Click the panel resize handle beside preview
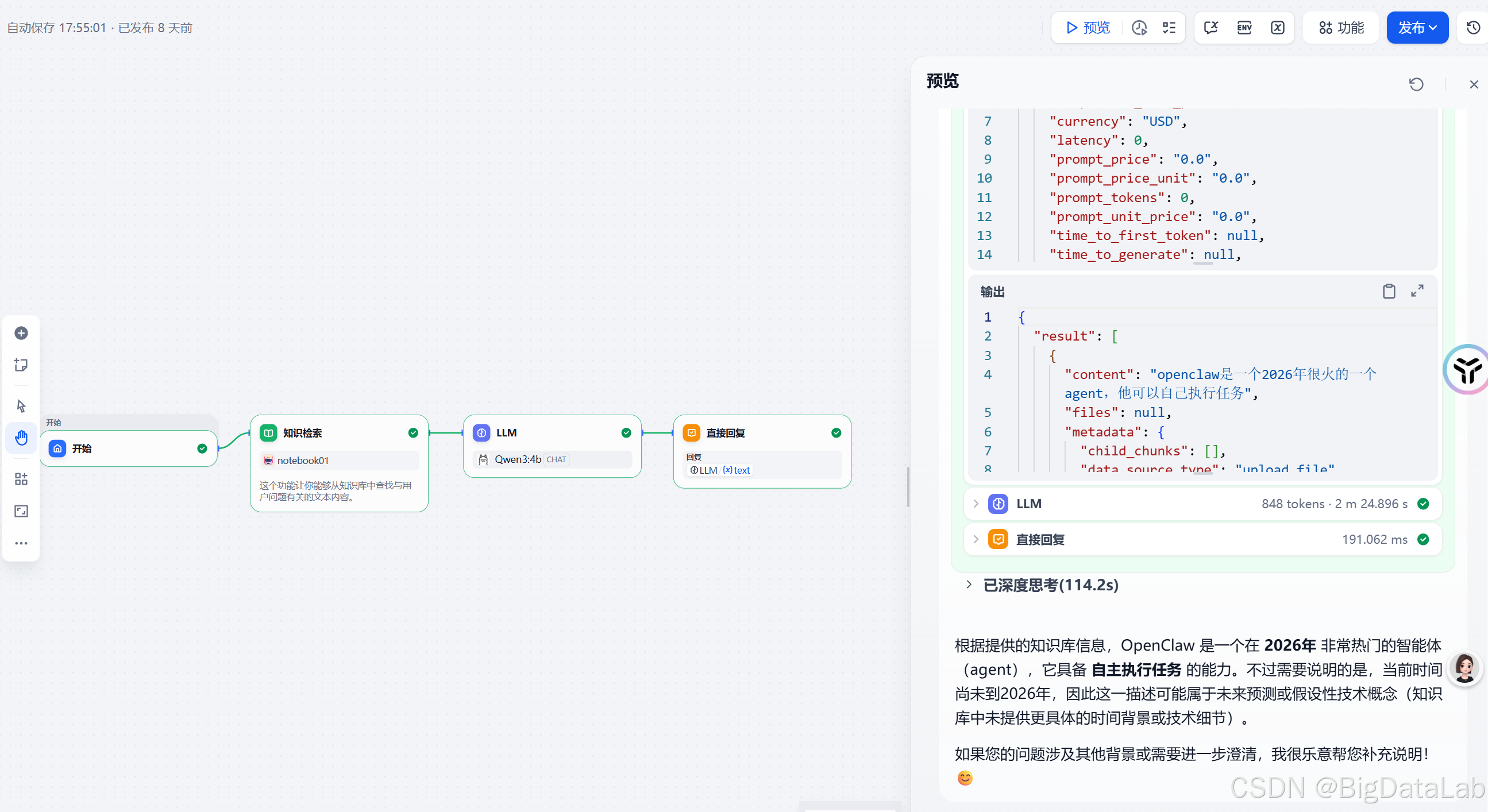 pos(908,488)
